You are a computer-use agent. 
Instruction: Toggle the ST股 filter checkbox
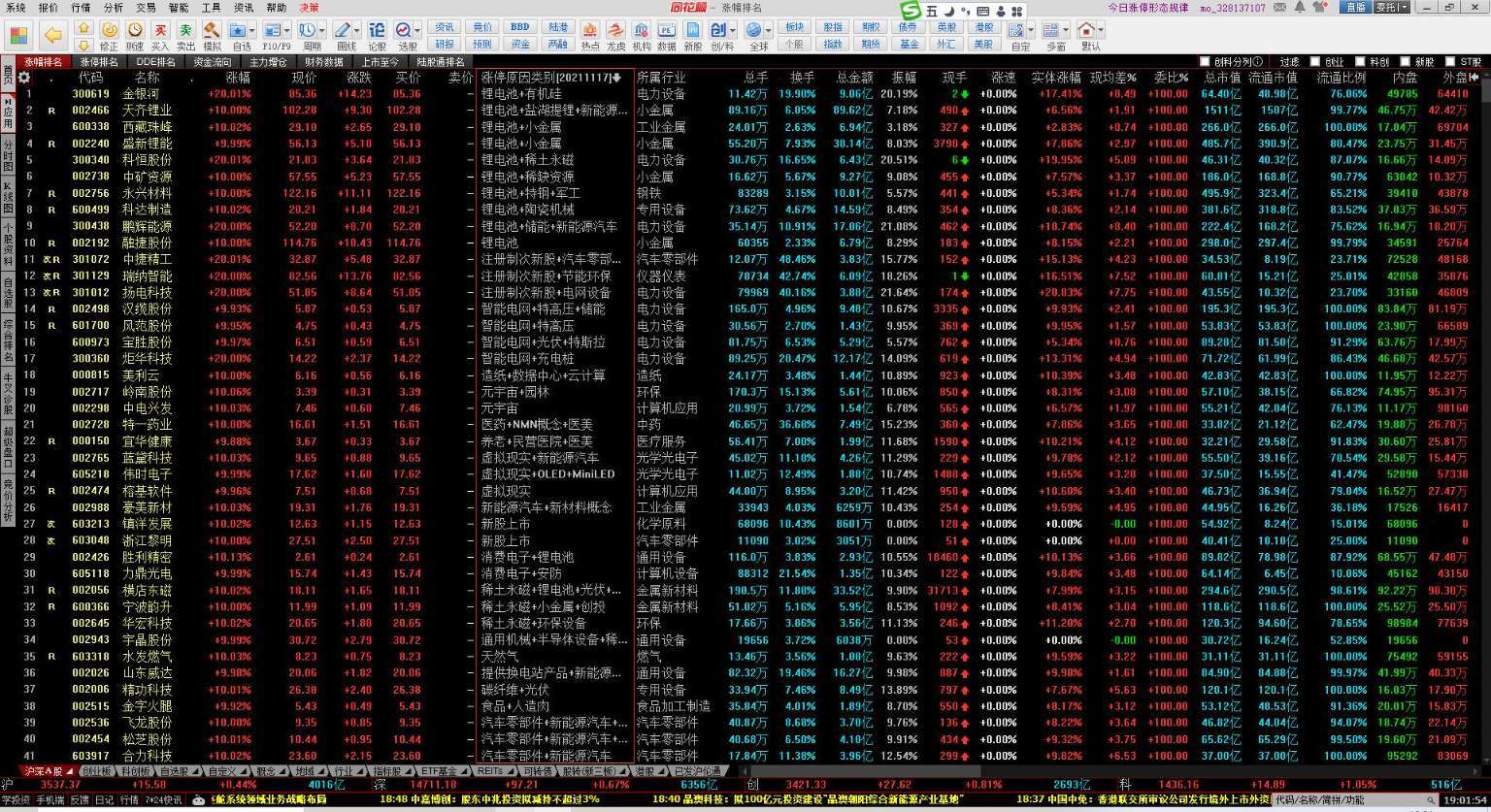pyautogui.click(x=1450, y=62)
